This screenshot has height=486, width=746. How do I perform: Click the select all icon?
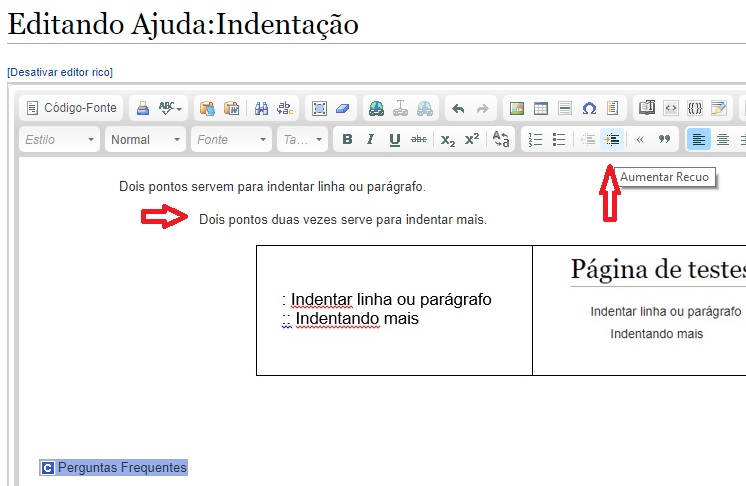319,108
